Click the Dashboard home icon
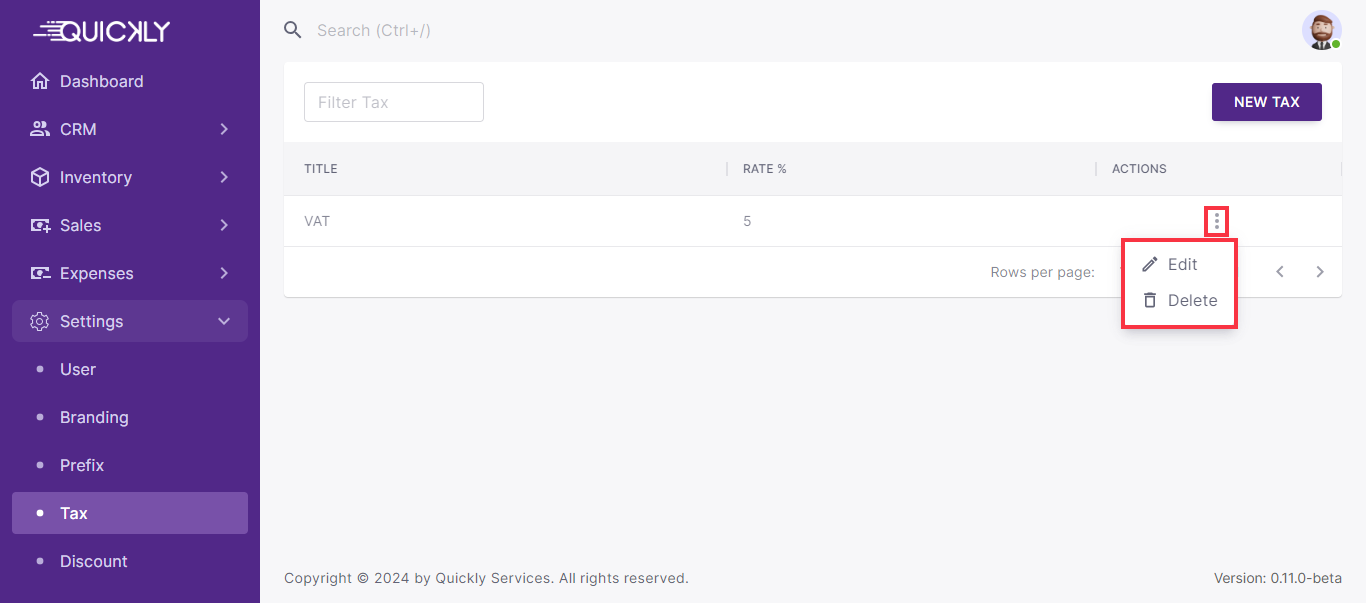Image resolution: width=1366 pixels, height=603 pixels. pos(40,81)
